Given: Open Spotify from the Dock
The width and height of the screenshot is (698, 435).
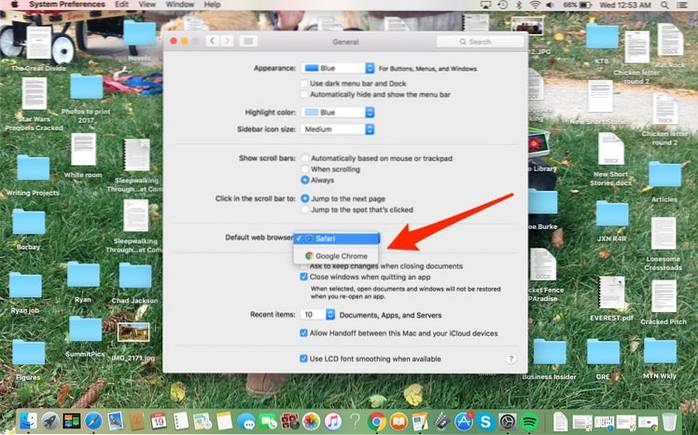Looking at the screenshot, I should [x=529, y=423].
